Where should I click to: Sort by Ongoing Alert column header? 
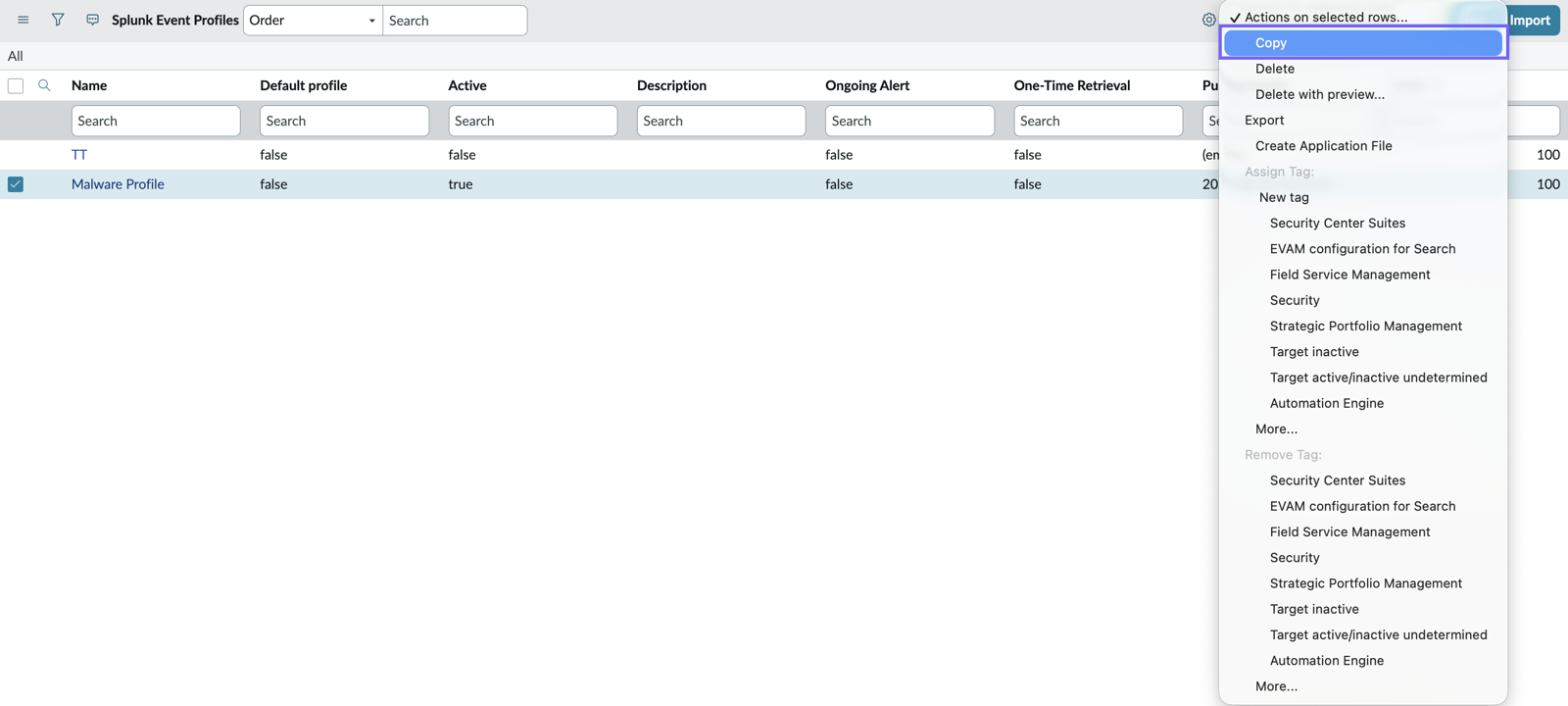tap(867, 85)
